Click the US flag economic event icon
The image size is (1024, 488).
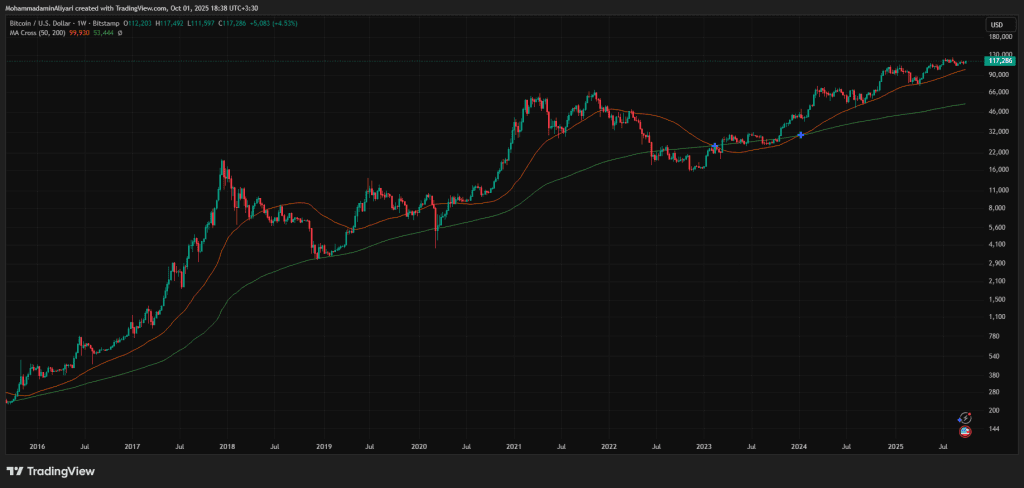(965, 431)
